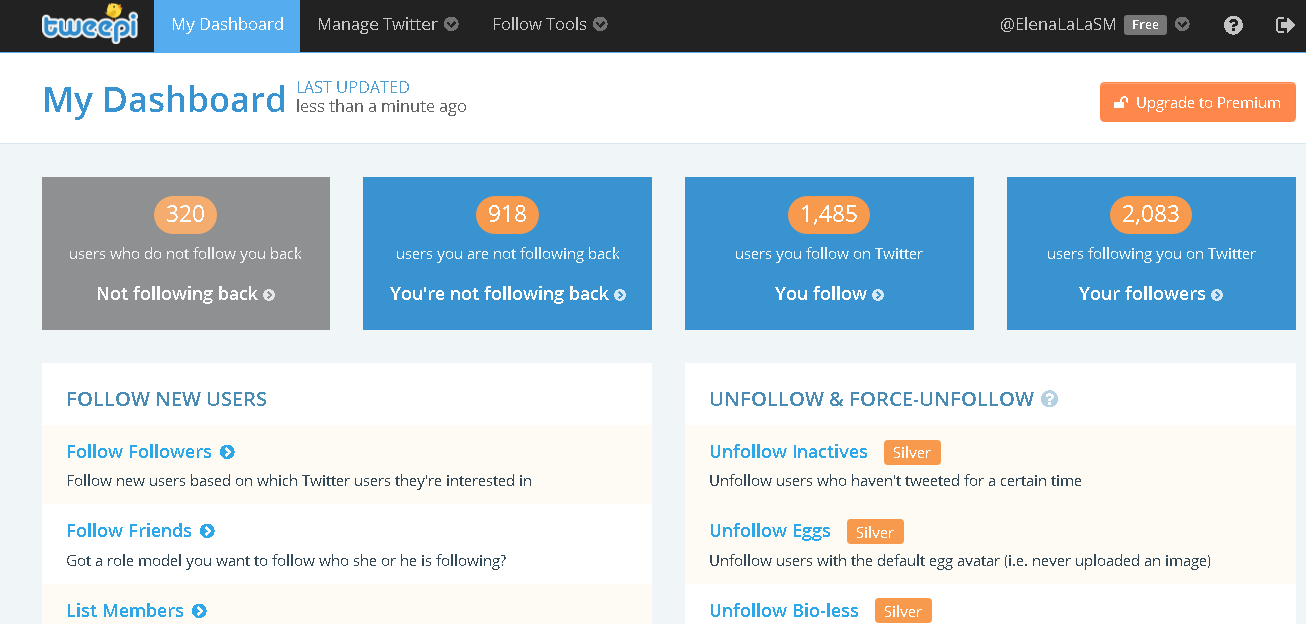Image resolution: width=1306 pixels, height=624 pixels.
Task: Open the help question mark icon
Action: coord(1233,25)
